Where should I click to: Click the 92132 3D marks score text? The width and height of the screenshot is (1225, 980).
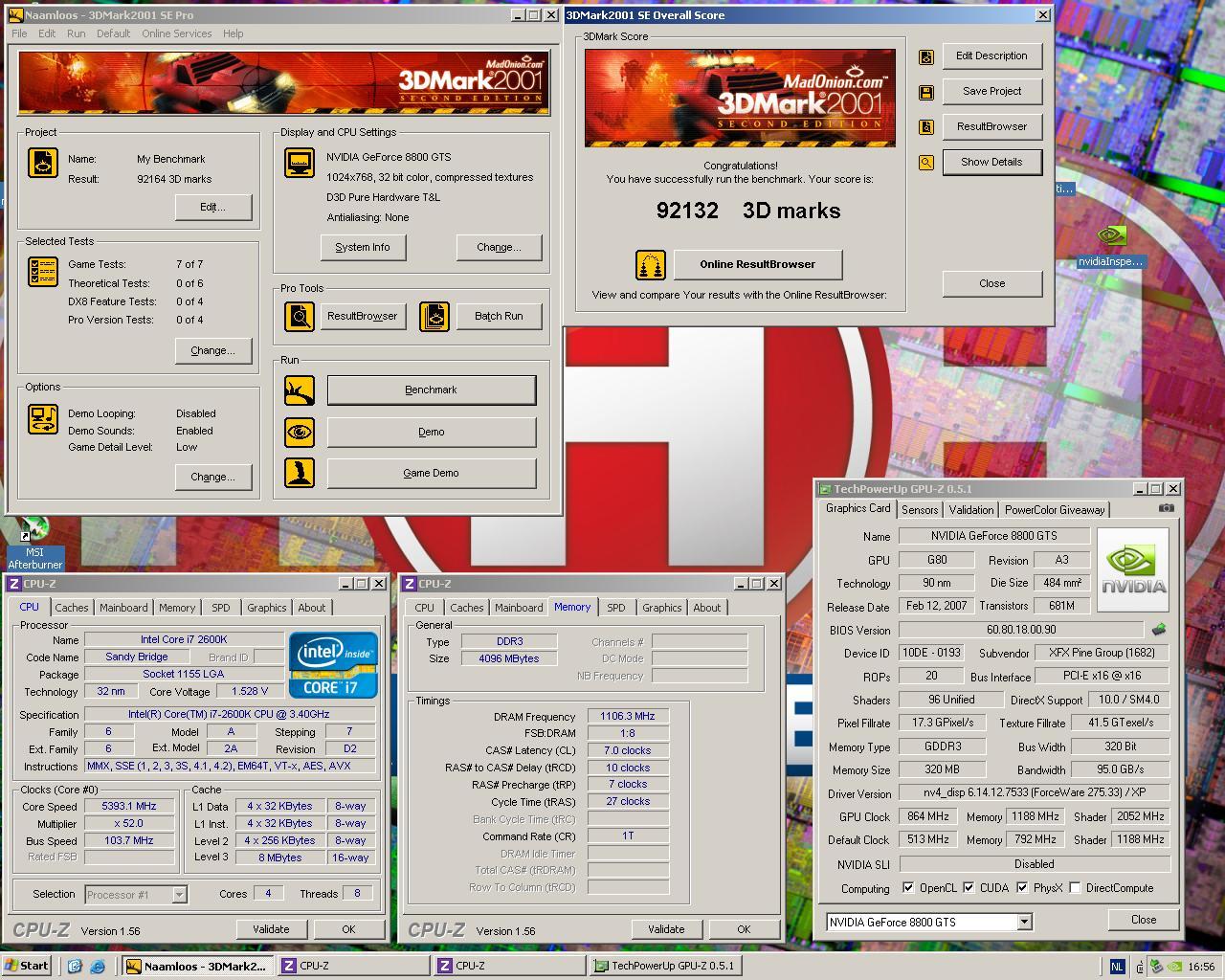click(748, 211)
